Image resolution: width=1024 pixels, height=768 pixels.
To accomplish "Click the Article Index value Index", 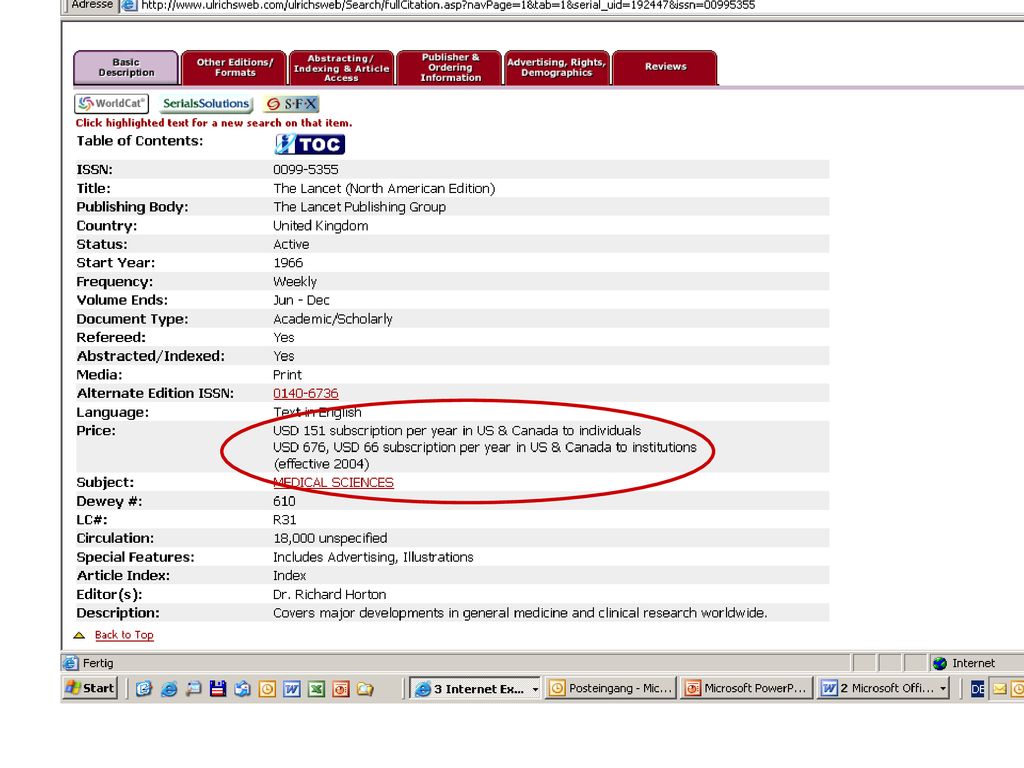I will pyautogui.click(x=289, y=575).
